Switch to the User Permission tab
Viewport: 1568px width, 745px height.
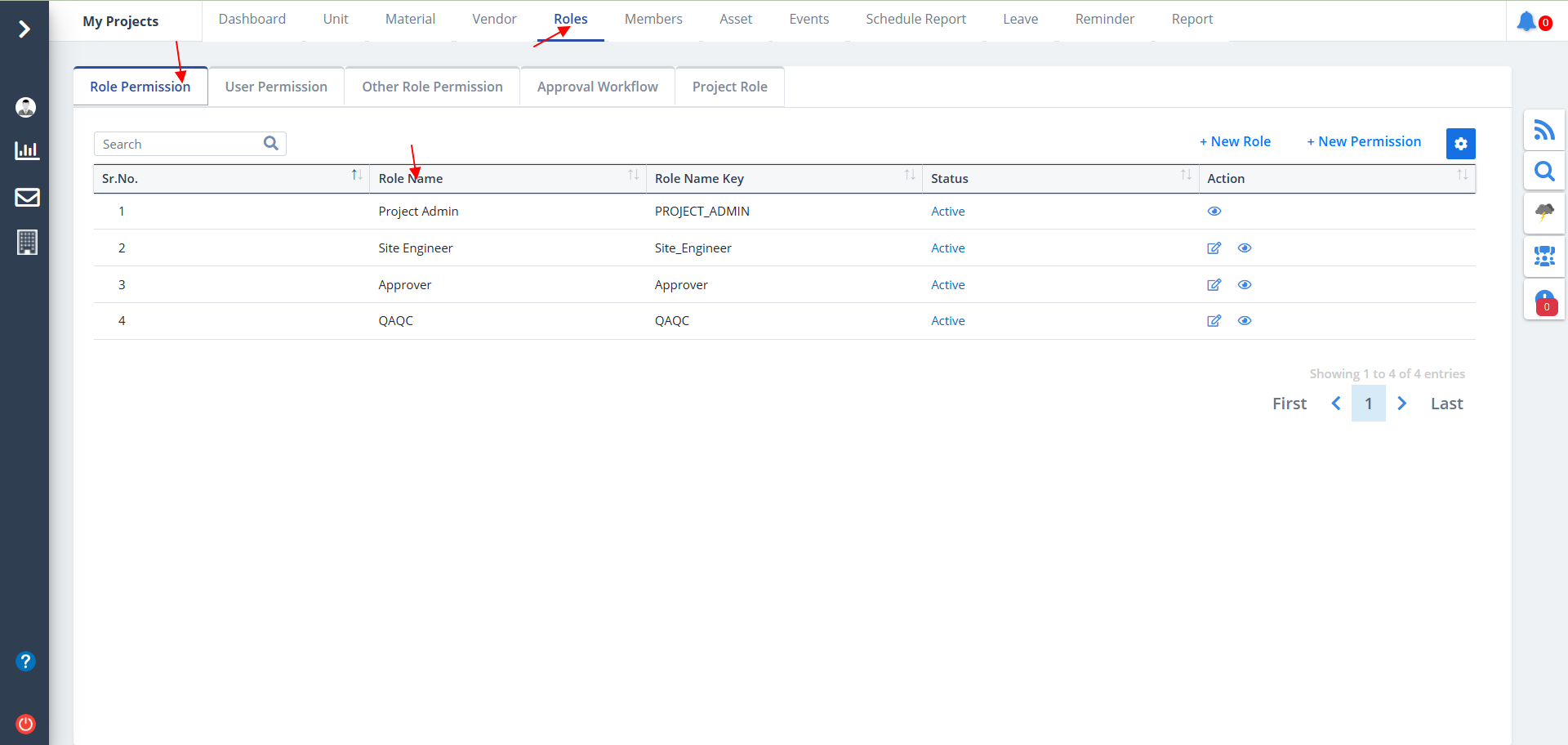(x=276, y=87)
